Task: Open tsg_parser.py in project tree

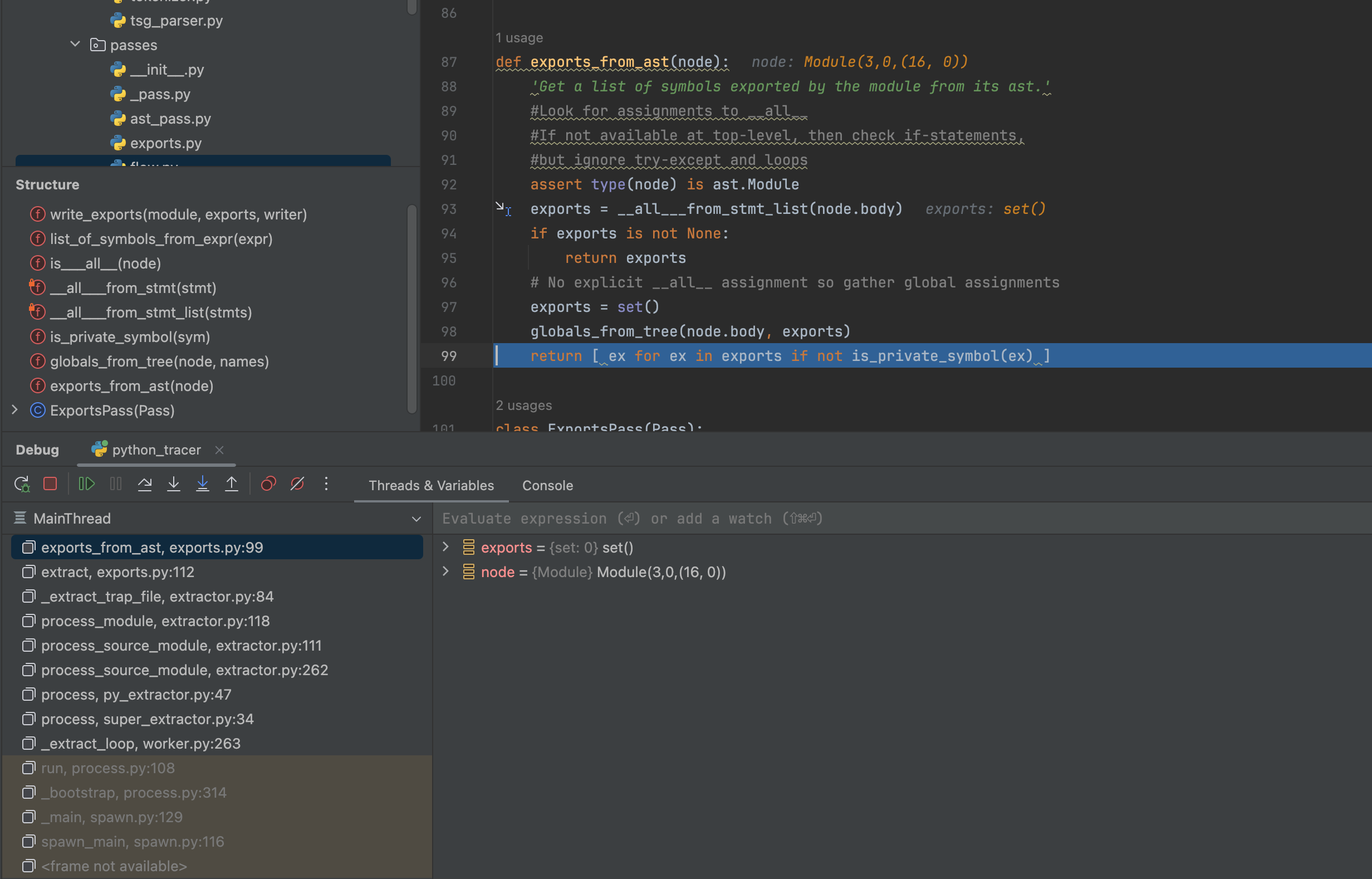Action: coord(177,21)
